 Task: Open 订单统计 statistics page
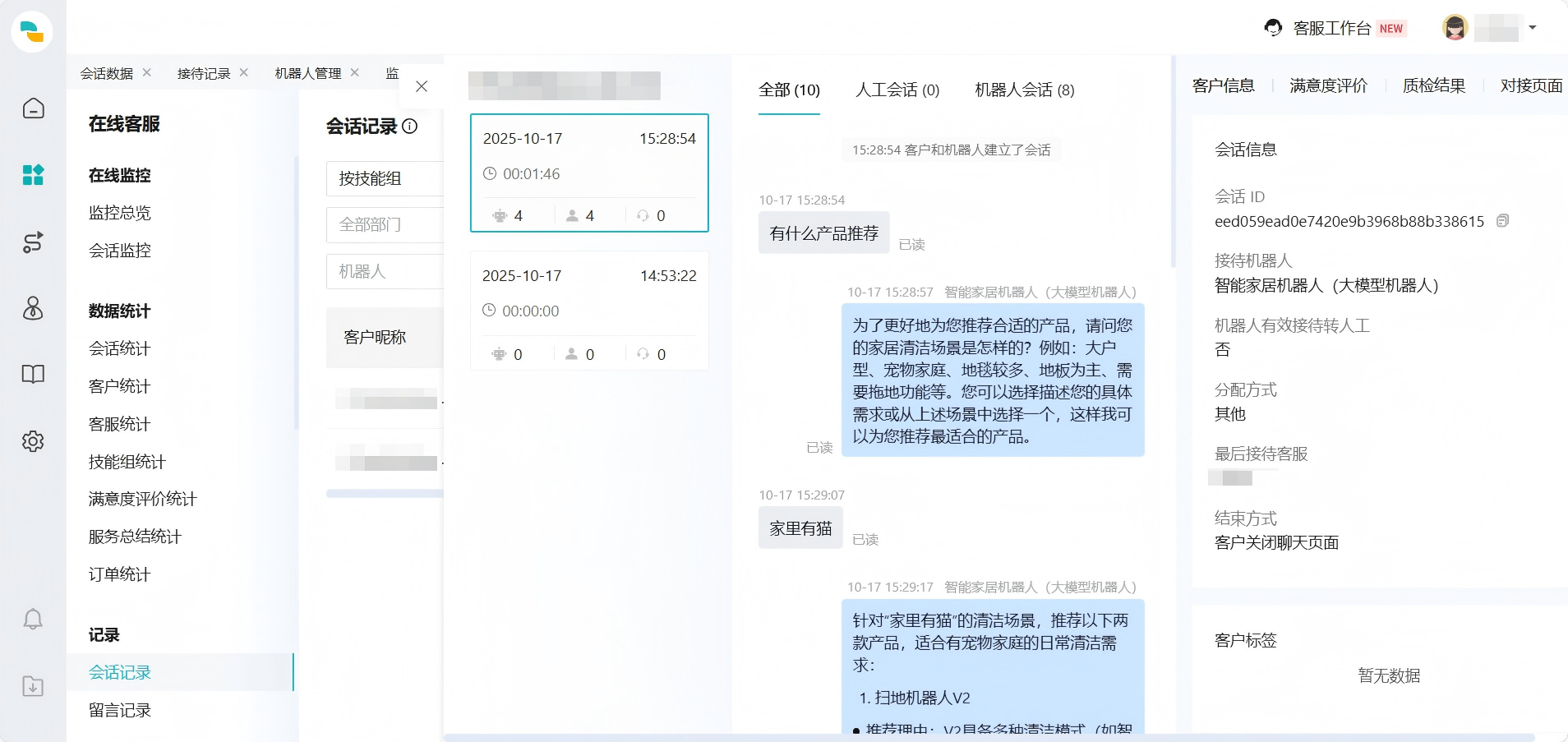point(118,574)
